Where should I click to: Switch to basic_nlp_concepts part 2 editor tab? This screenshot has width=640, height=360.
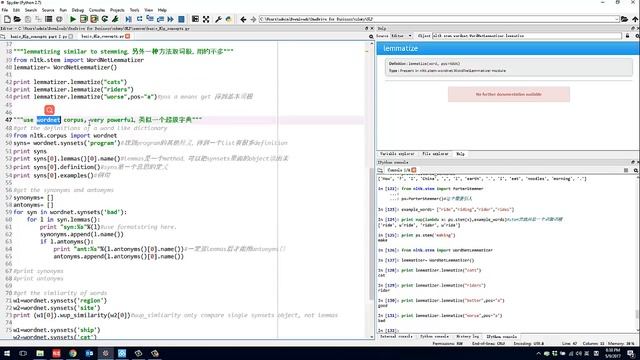pos(38,36)
